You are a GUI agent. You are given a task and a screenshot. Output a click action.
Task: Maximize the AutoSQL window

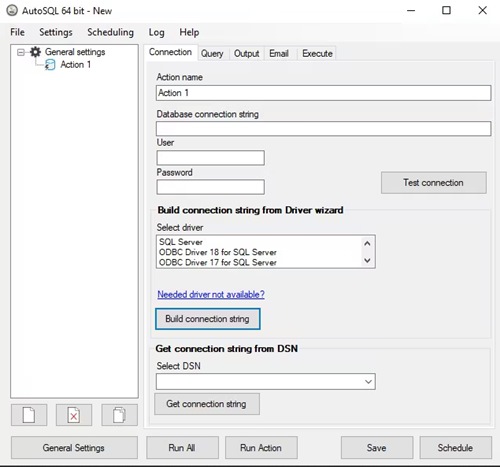coord(446,11)
